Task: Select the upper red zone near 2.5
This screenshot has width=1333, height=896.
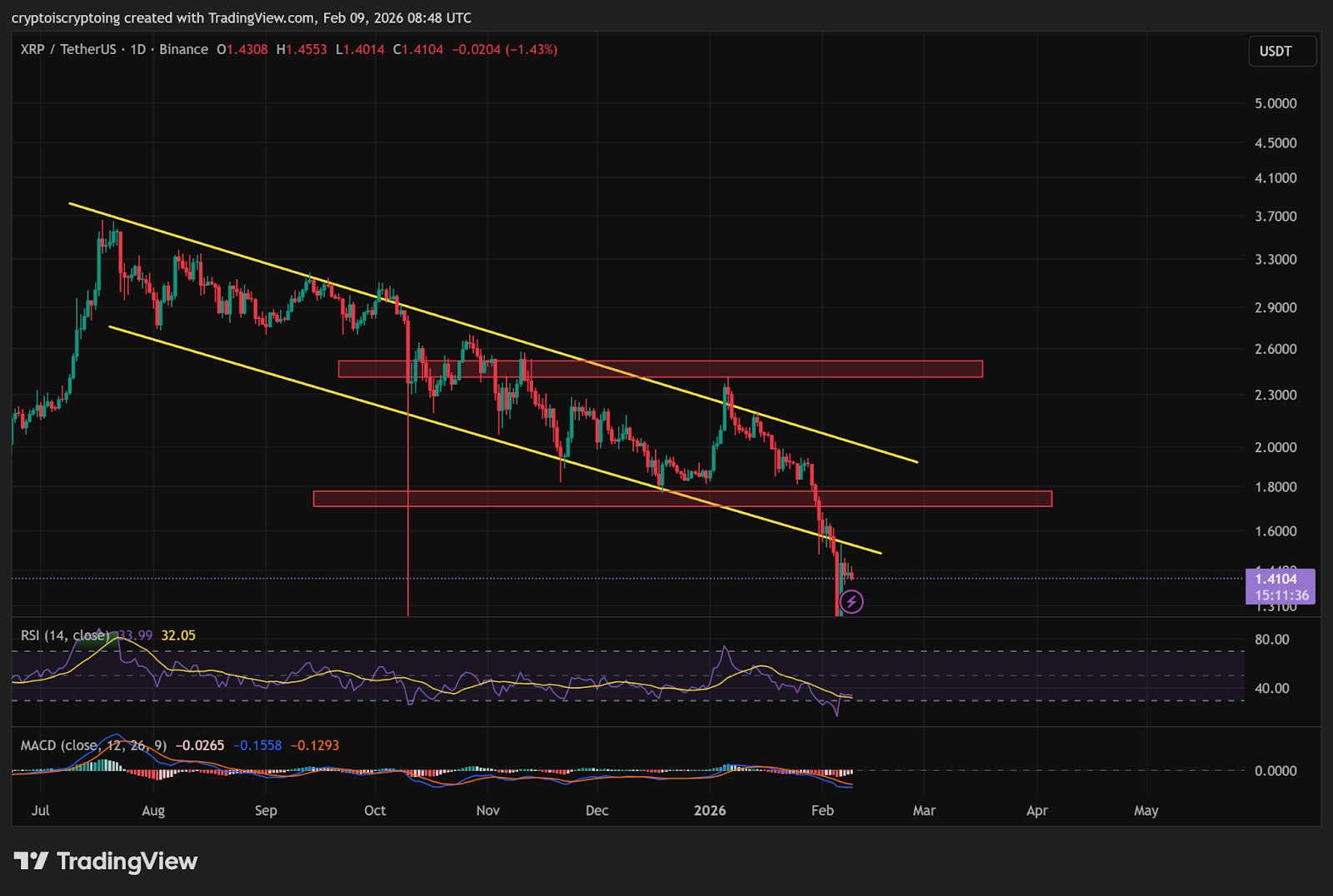Action: [x=660, y=369]
